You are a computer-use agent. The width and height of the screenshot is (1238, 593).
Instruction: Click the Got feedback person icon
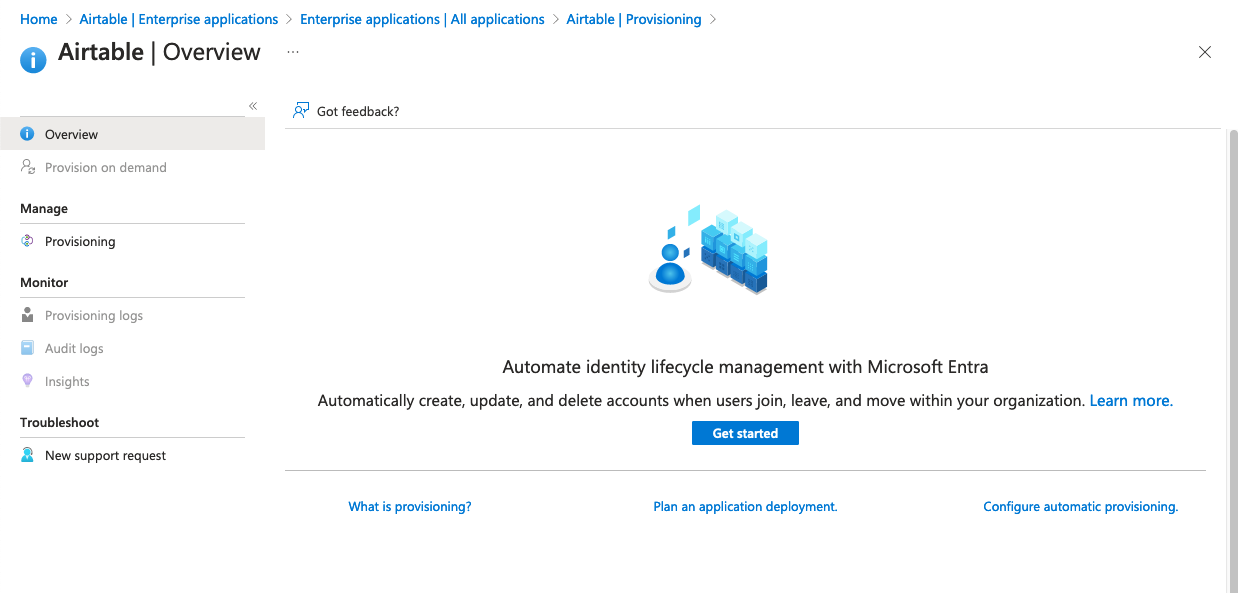pos(301,111)
